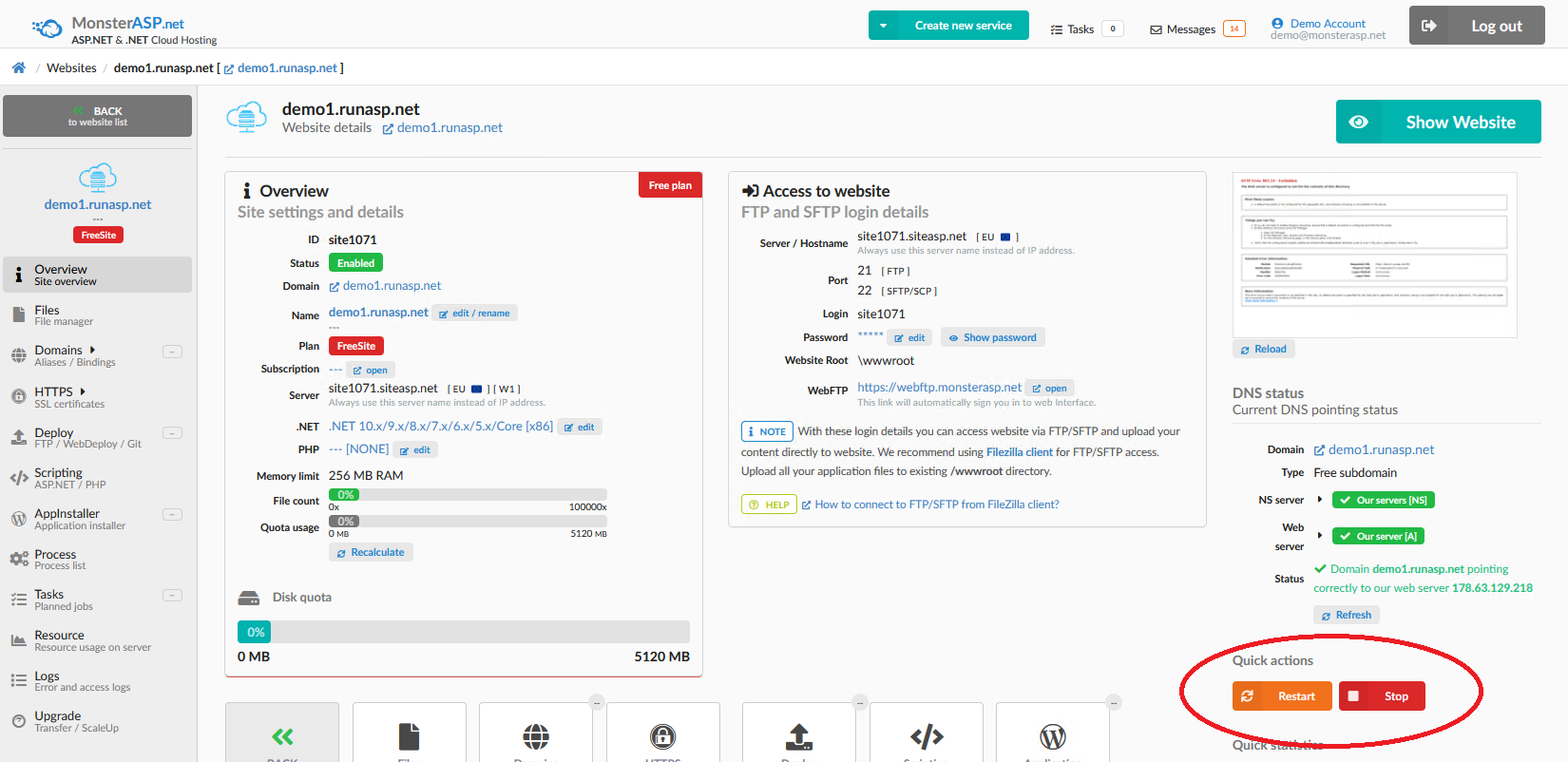This screenshot has height=762, width=1568.
Task: Click the upload deploy tile icon
Action: [x=798, y=735]
